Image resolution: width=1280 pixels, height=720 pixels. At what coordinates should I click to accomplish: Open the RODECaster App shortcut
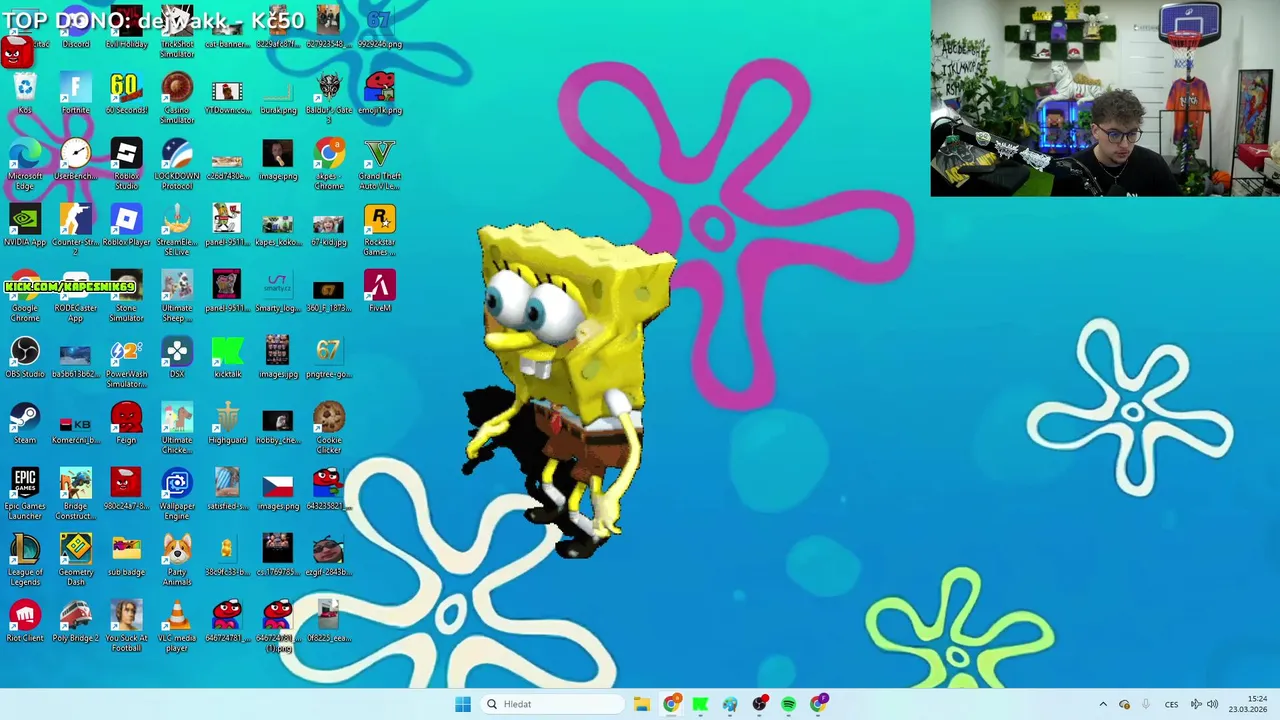click(x=76, y=296)
